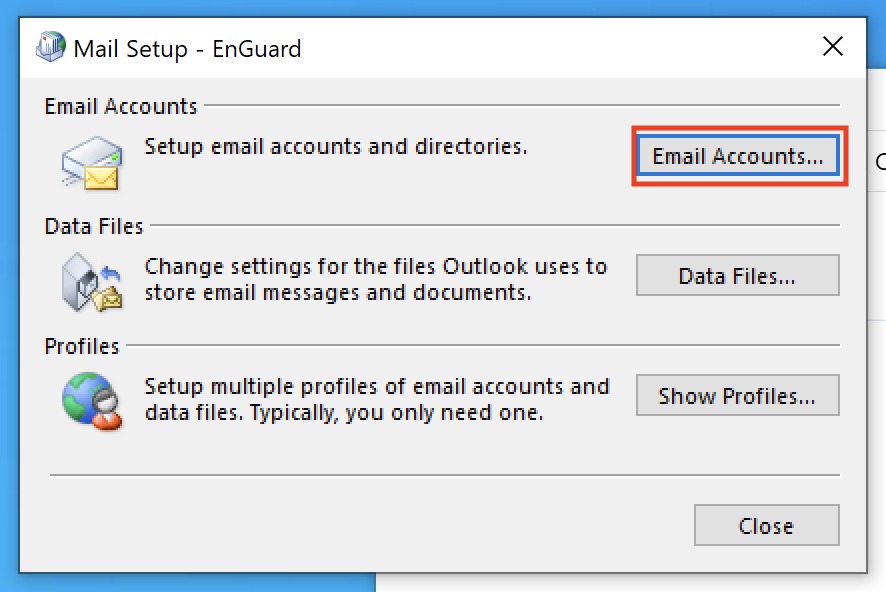The height and width of the screenshot is (592, 886).
Task: Click the horizontal separator above Close button
Action: coord(444,476)
